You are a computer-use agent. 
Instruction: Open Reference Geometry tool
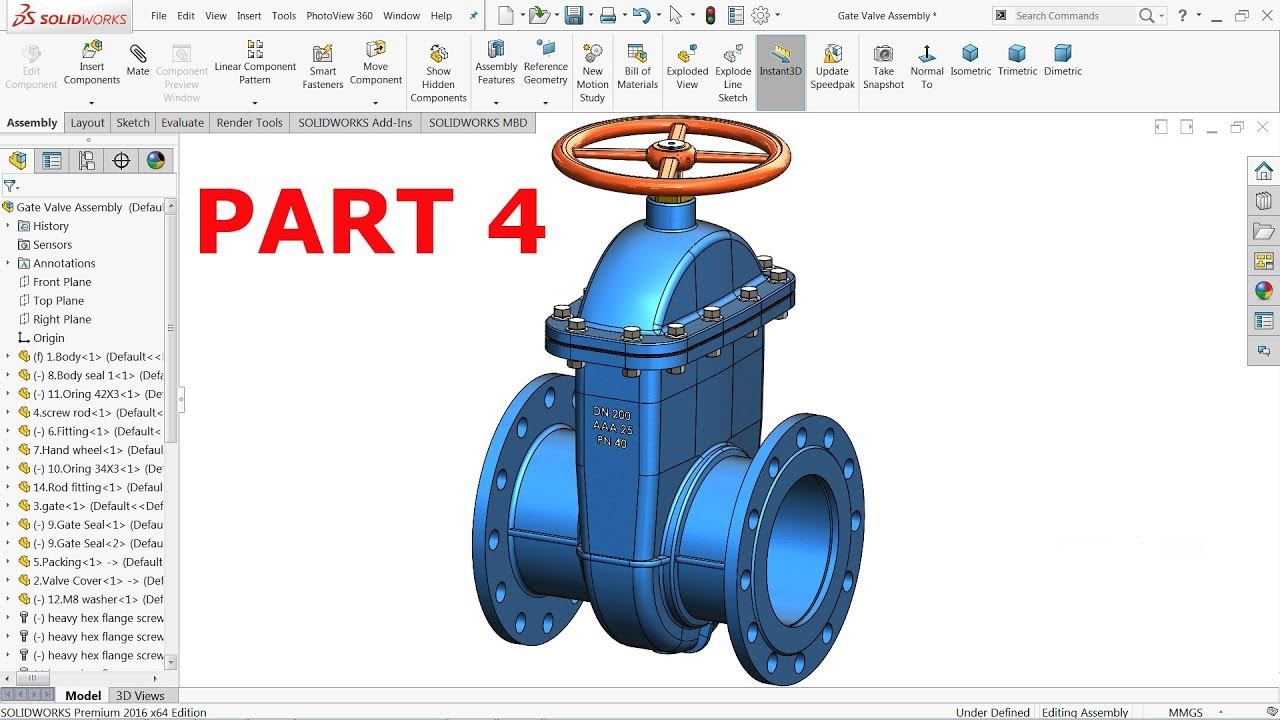tap(546, 62)
